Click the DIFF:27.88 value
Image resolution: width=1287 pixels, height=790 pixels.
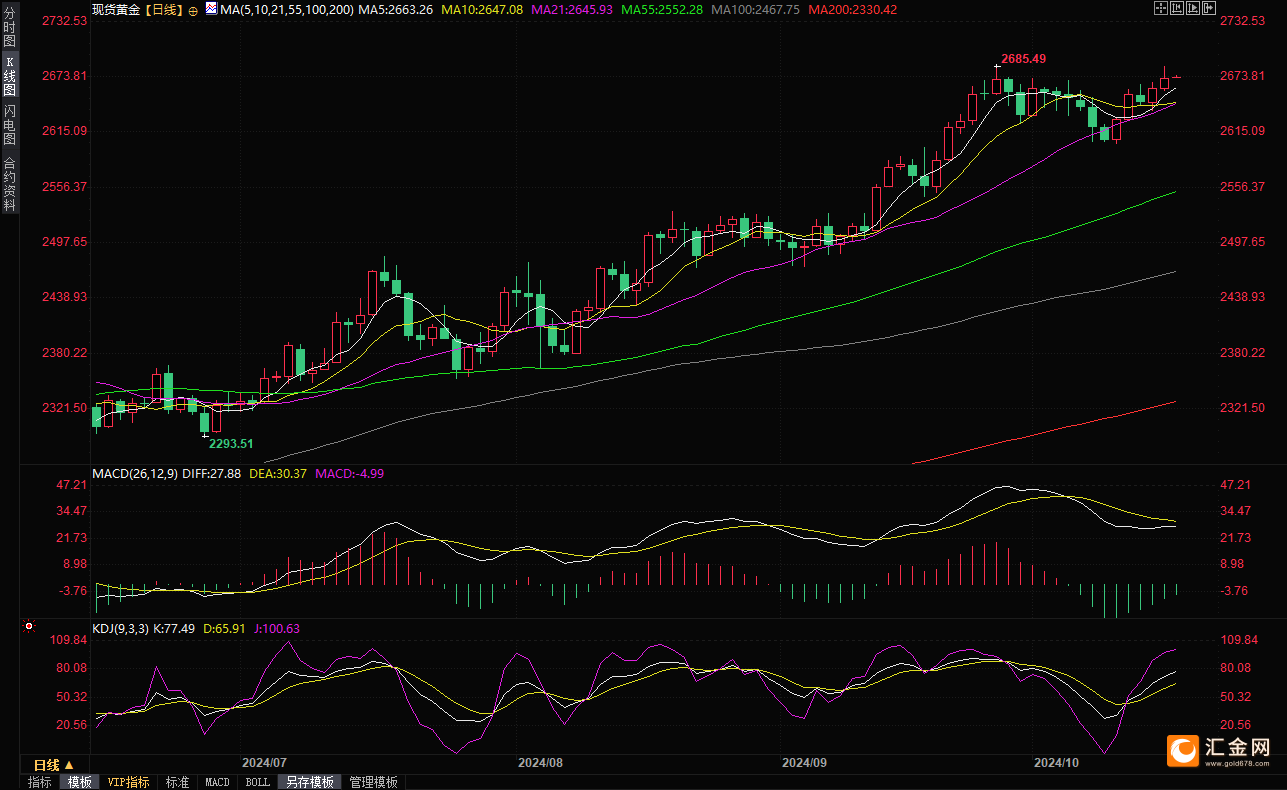click(x=214, y=473)
